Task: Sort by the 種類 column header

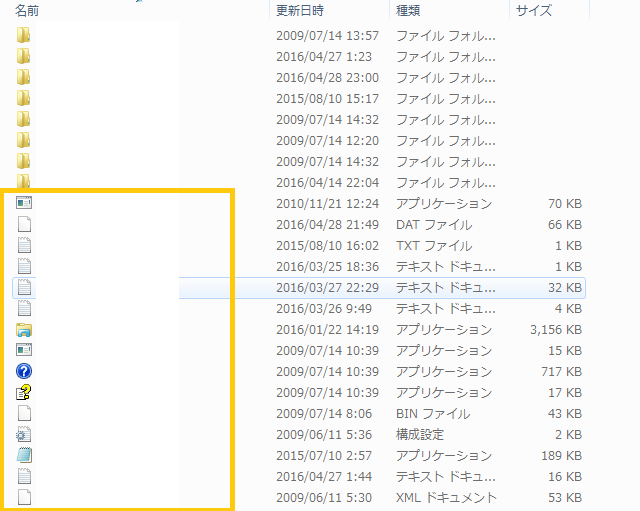Action: 408,10
